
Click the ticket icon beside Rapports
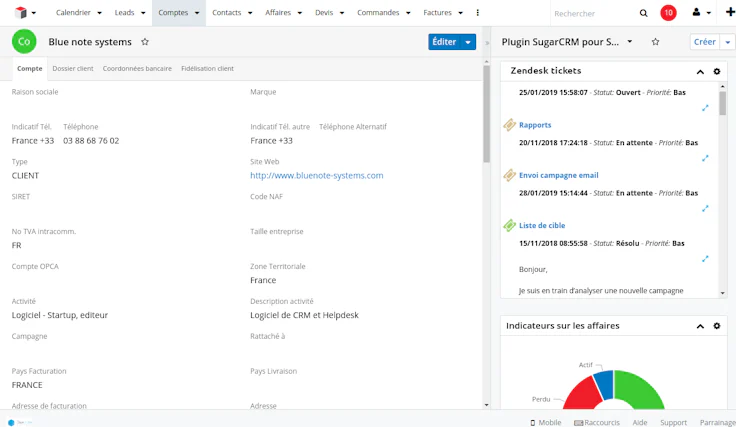point(509,125)
